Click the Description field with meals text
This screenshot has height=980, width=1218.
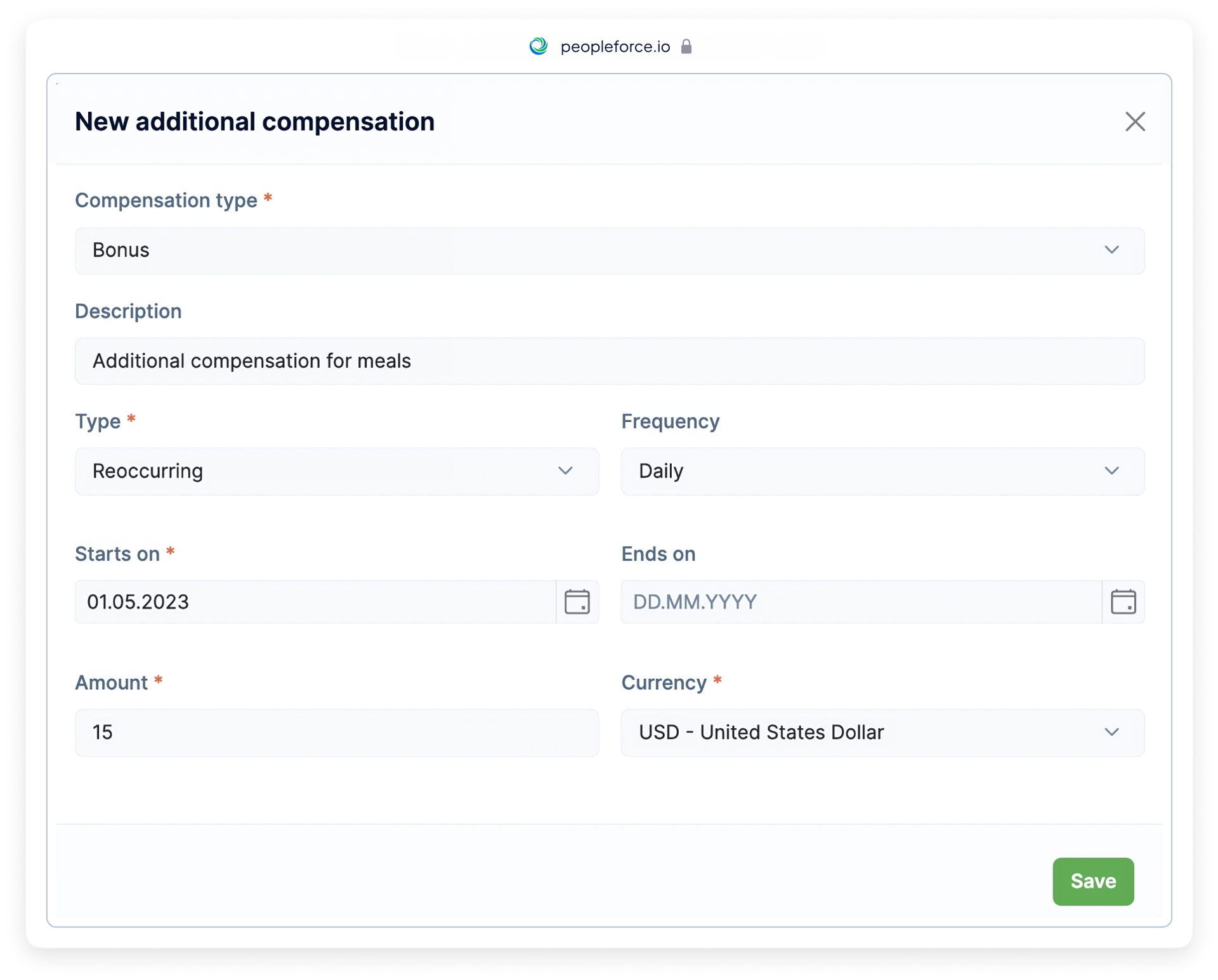tap(610, 361)
